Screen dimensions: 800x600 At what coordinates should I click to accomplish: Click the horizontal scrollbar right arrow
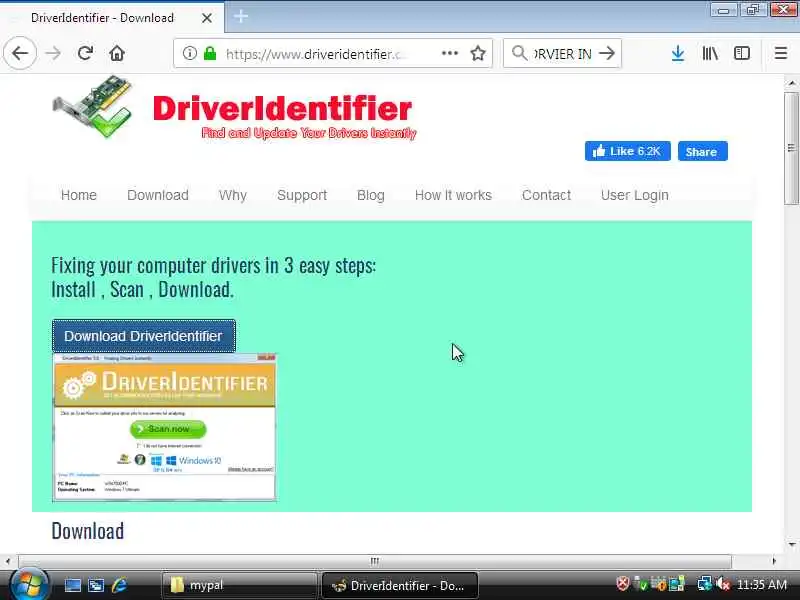tap(774, 561)
